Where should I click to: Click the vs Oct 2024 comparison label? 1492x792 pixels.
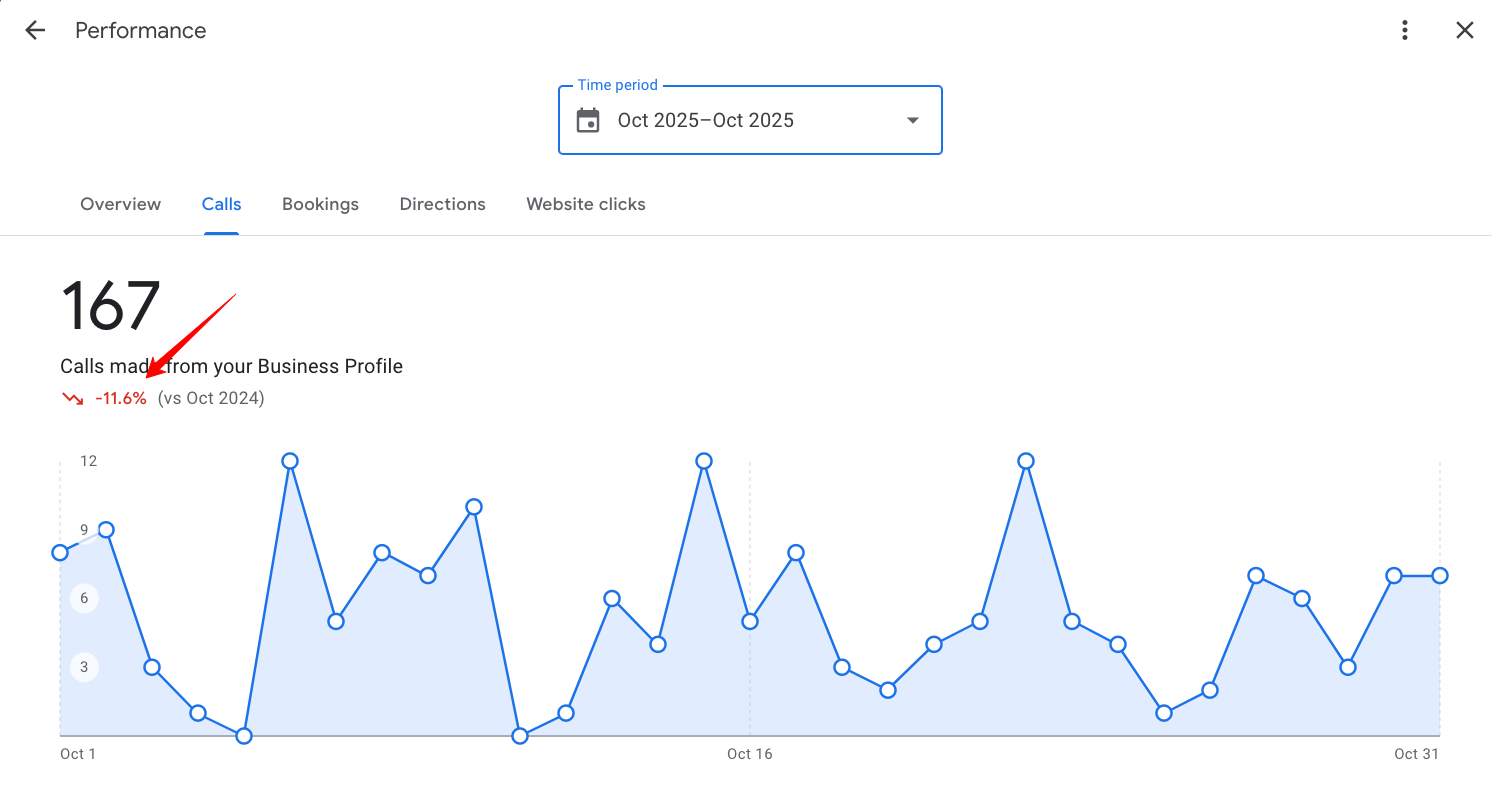coord(211,398)
